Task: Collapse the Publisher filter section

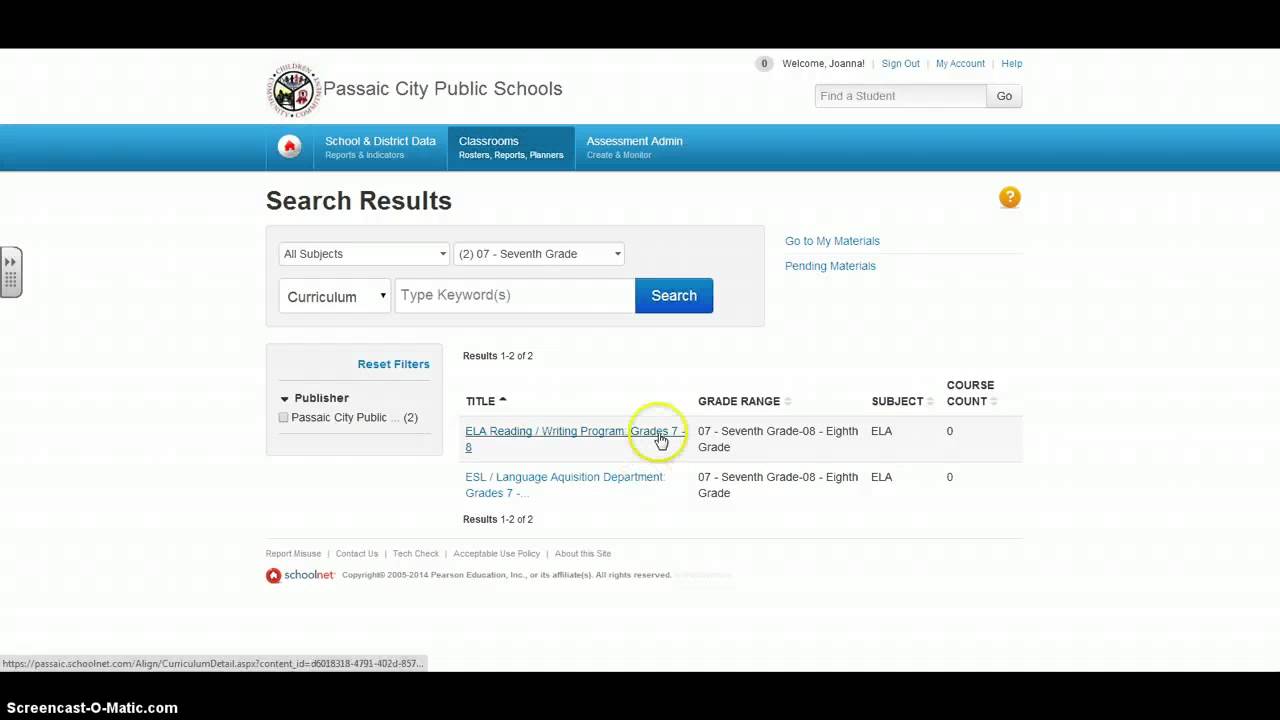Action: tap(284, 399)
